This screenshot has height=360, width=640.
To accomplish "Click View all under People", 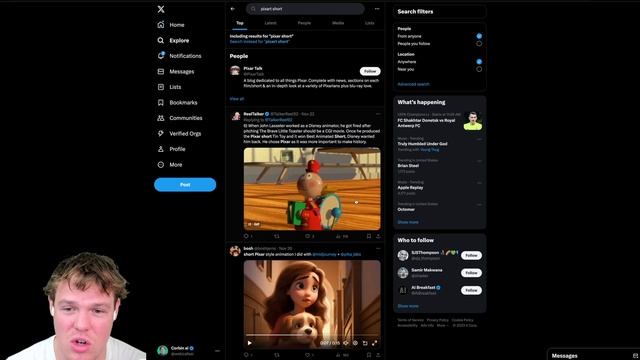I will coord(237,99).
